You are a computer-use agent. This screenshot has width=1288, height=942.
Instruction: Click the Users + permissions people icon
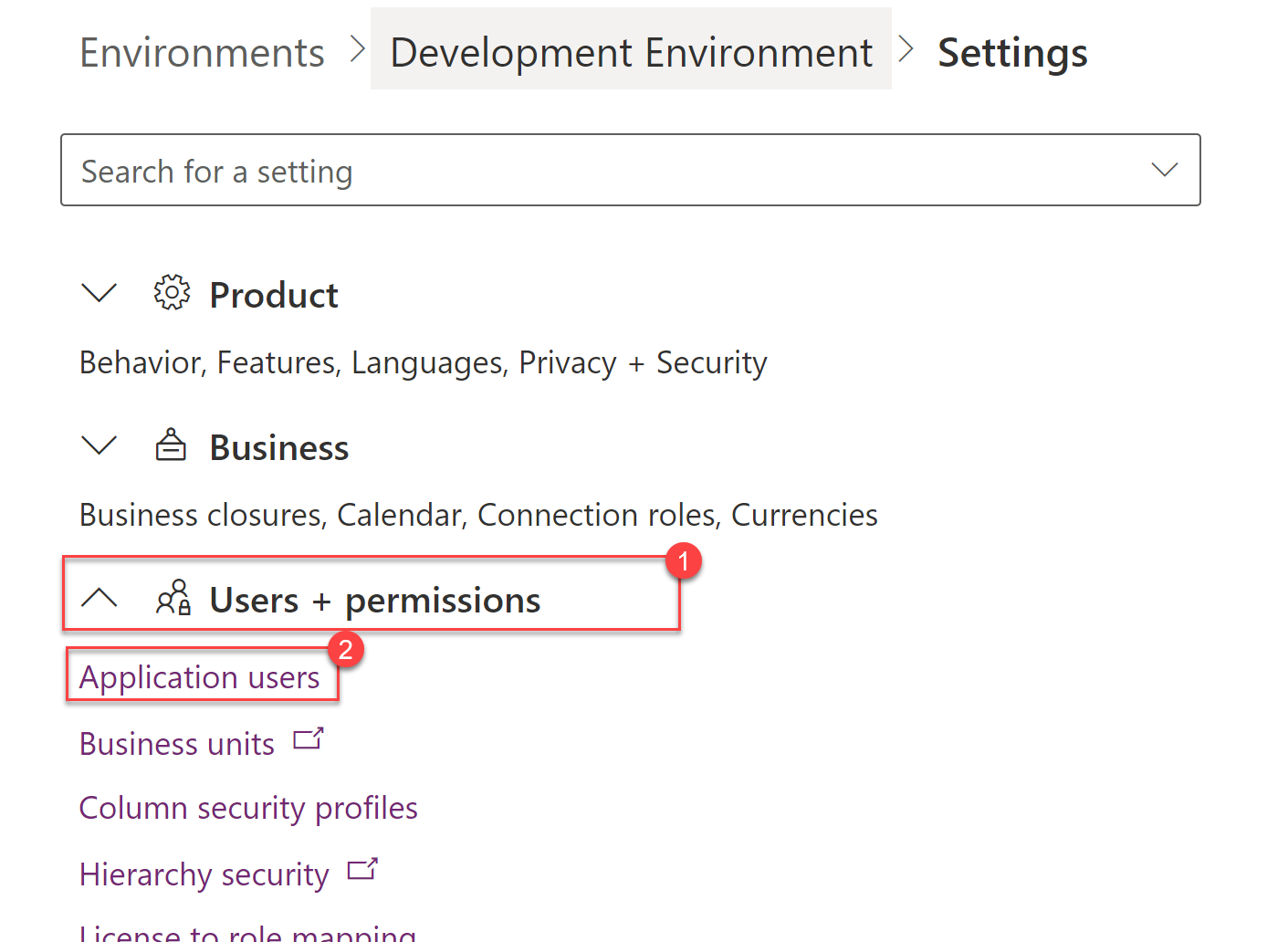[173, 598]
